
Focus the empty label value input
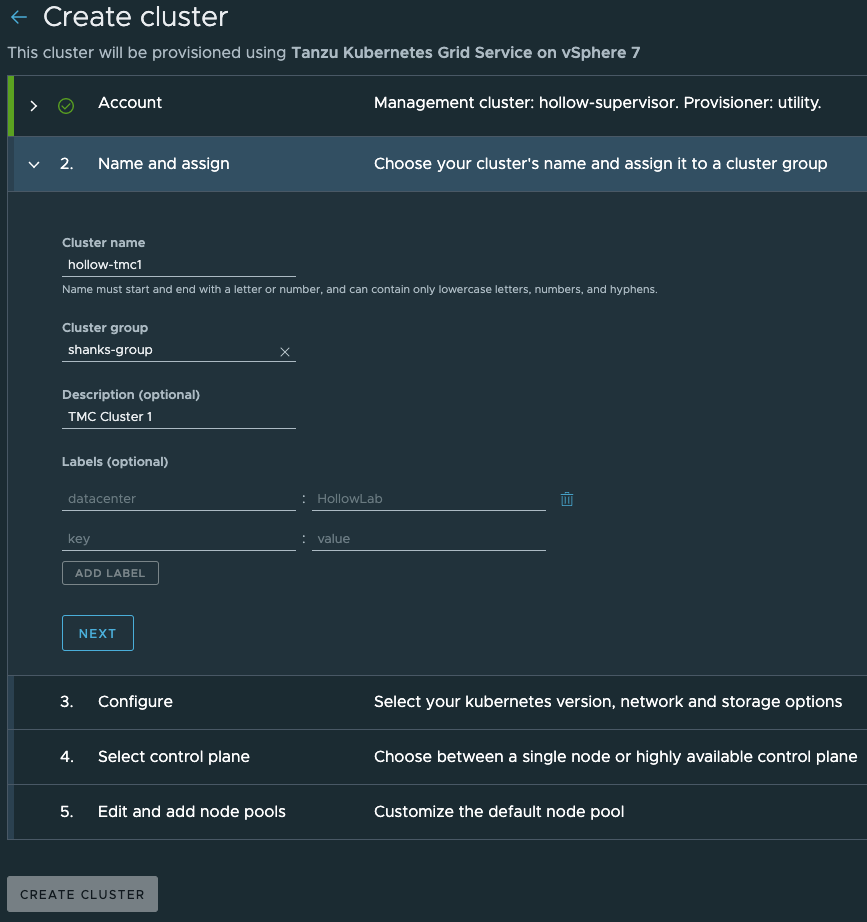coord(428,539)
